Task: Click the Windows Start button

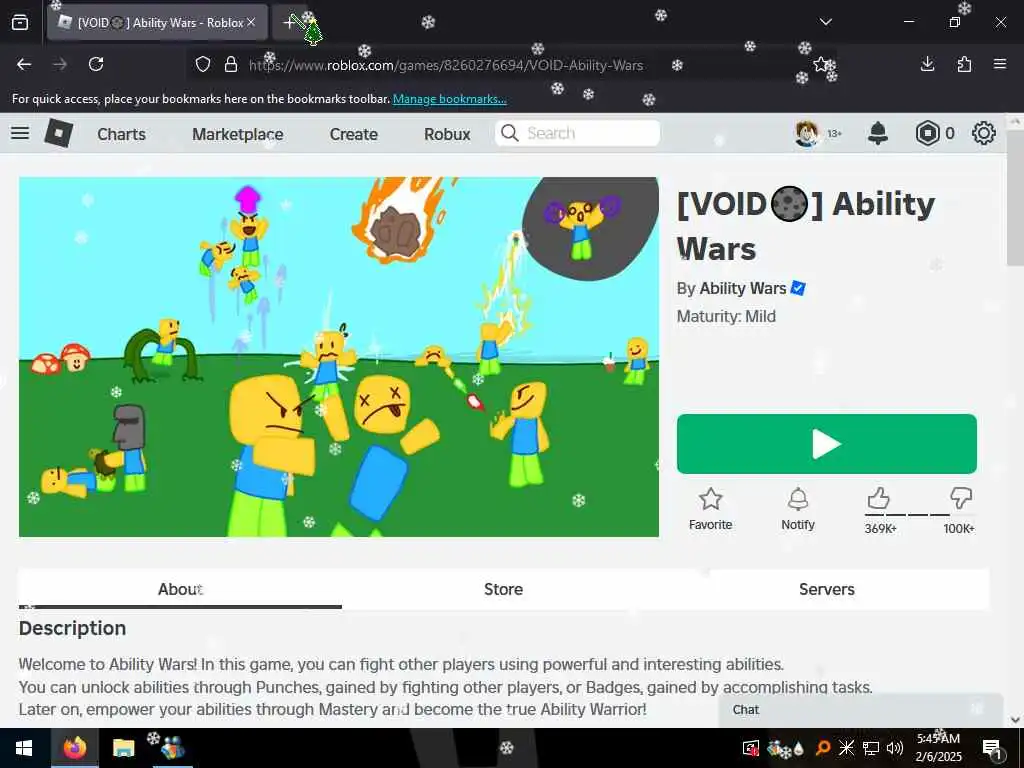Action: pos(25,748)
